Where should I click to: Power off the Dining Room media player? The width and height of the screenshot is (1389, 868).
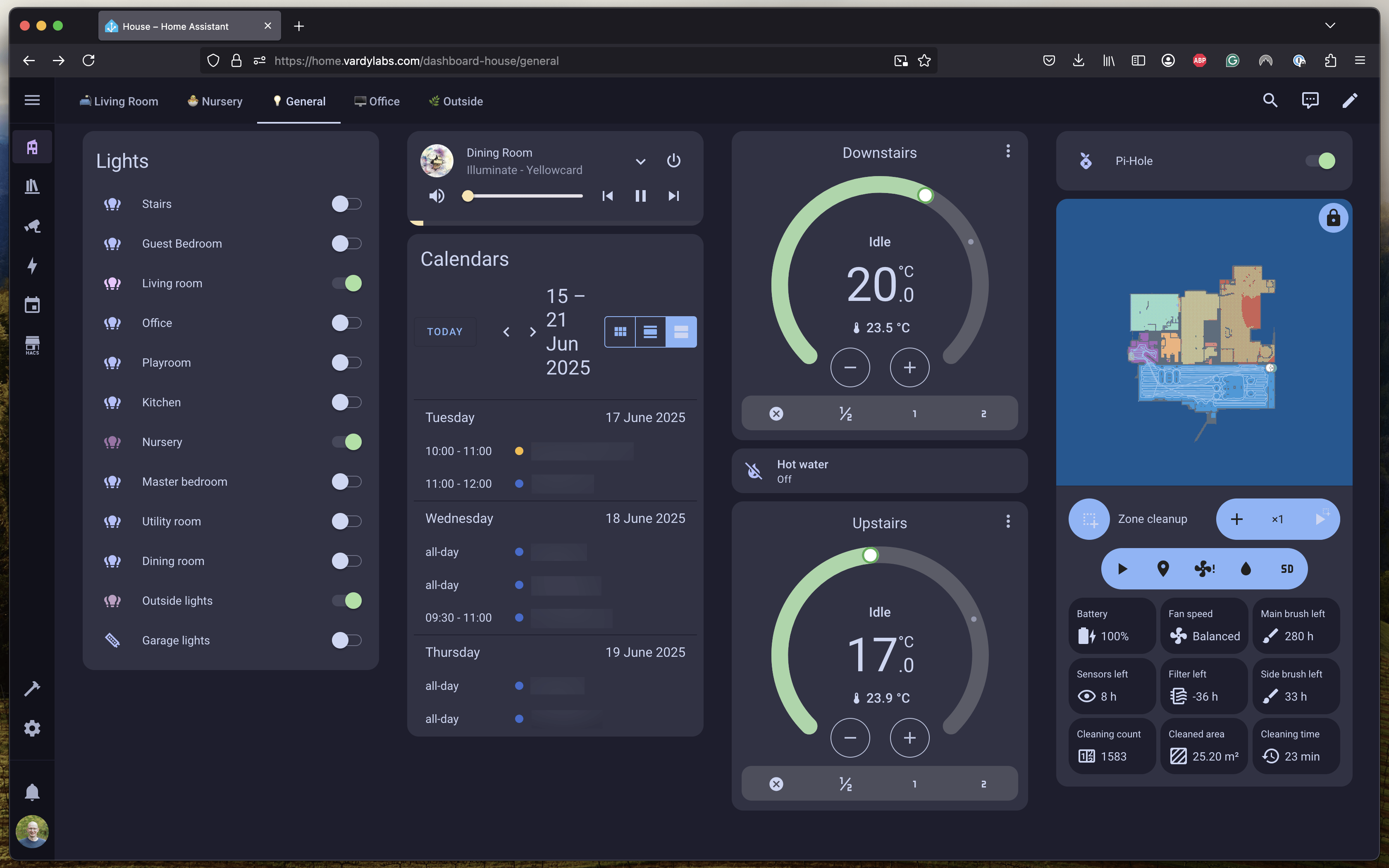point(673,161)
